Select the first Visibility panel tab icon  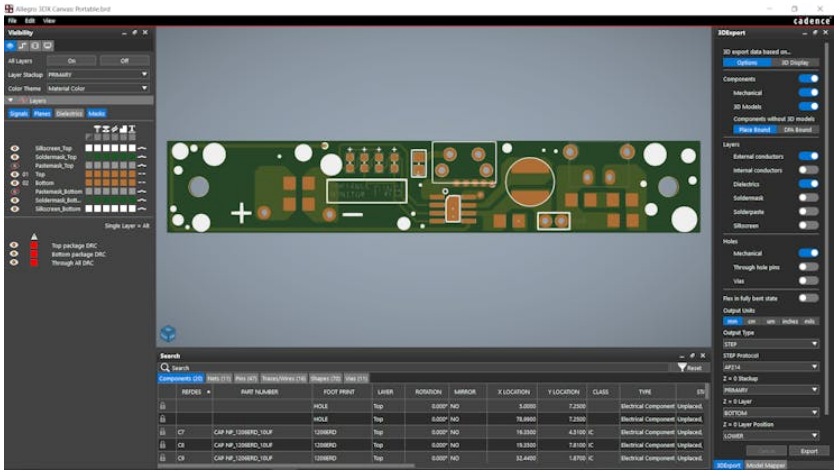coord(11,46)
